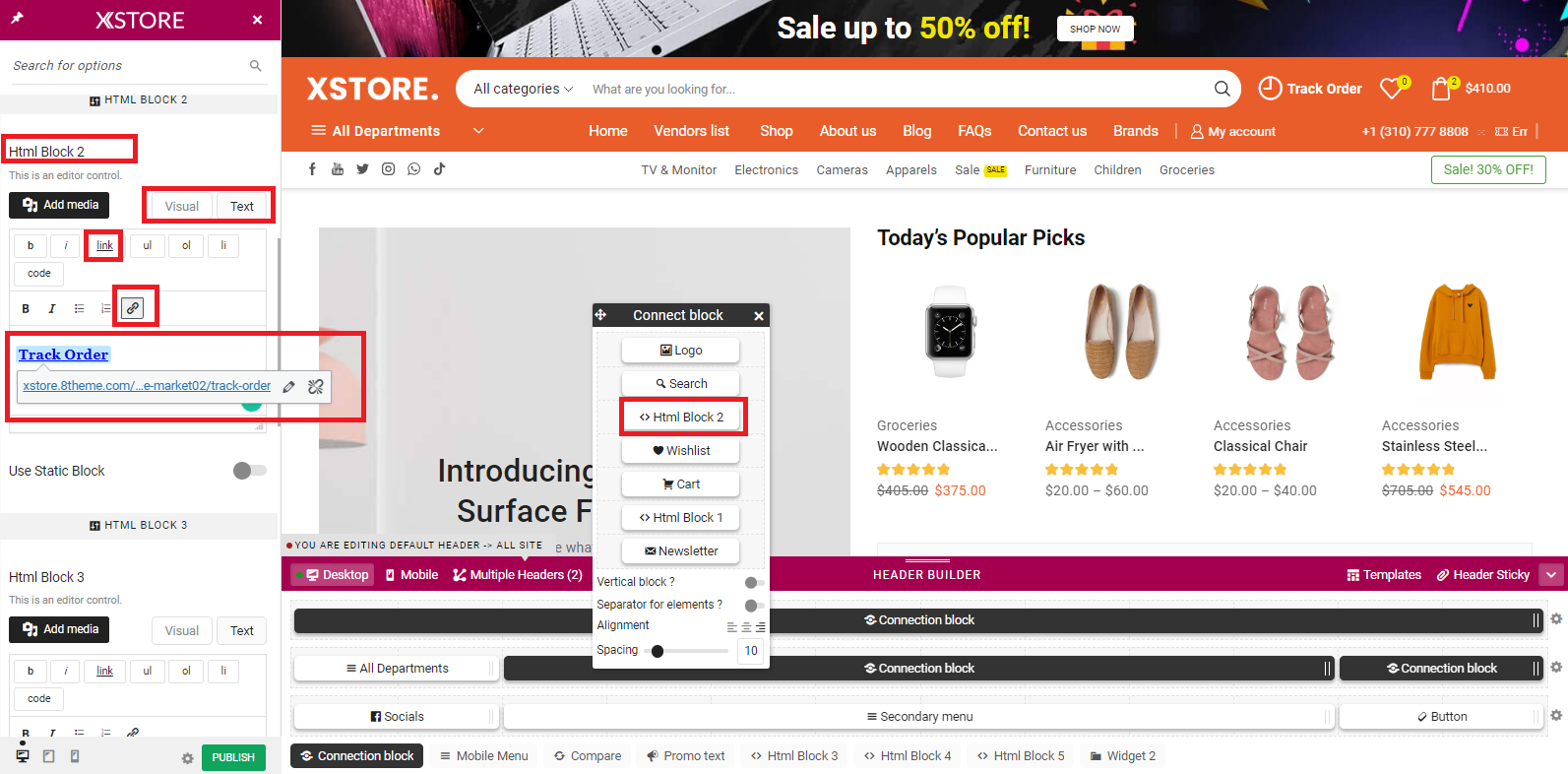
Task: Click the store search input field
Action: point(896,89)
